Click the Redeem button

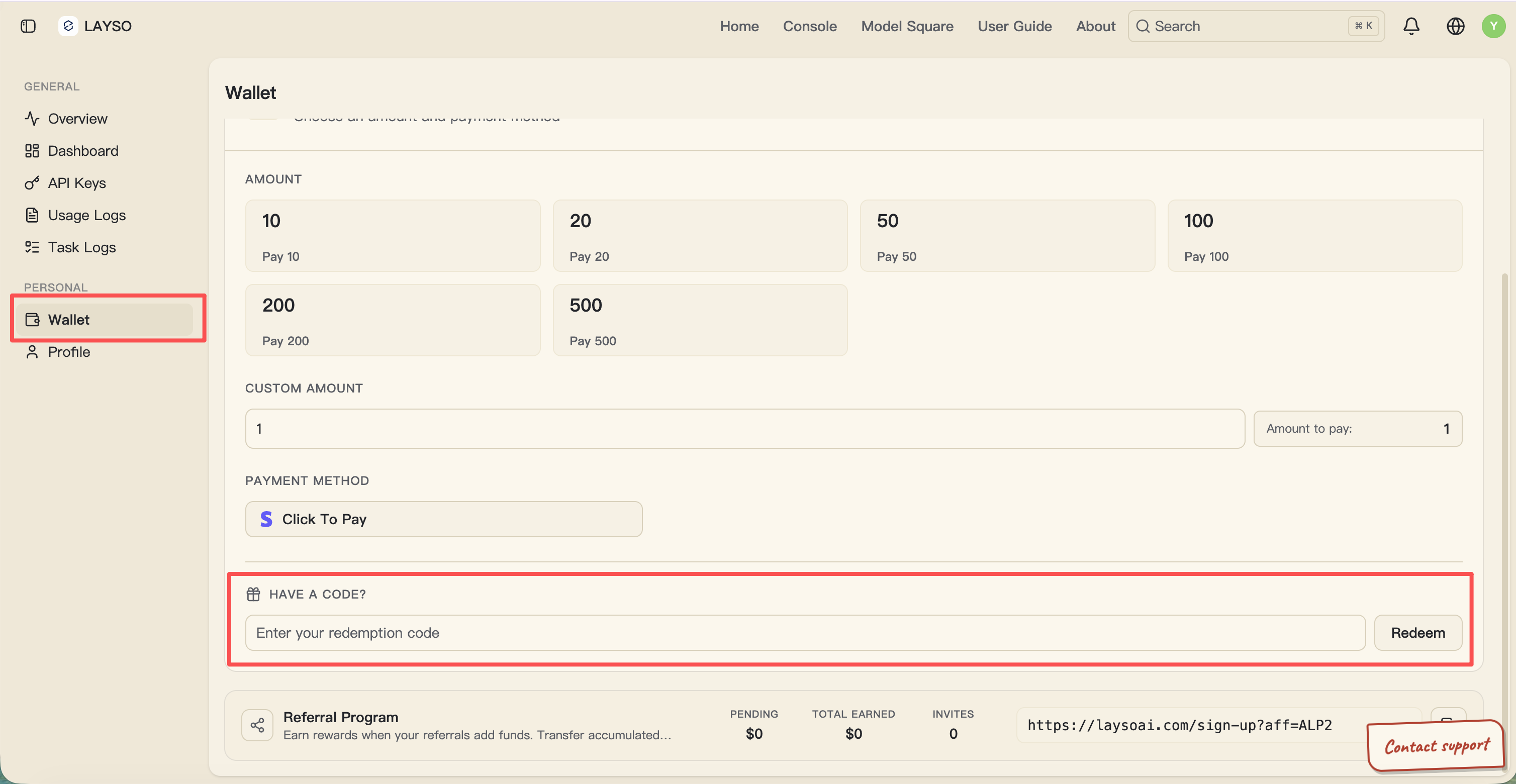[1417, 633]
